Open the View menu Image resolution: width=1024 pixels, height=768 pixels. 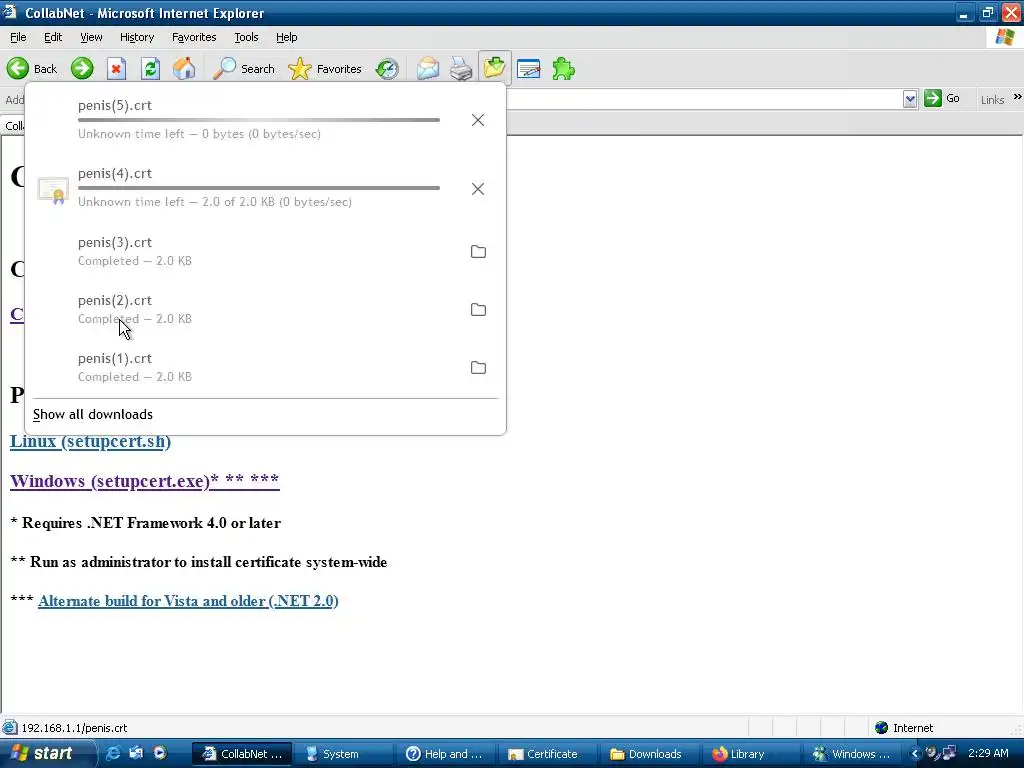click(91, 37)
